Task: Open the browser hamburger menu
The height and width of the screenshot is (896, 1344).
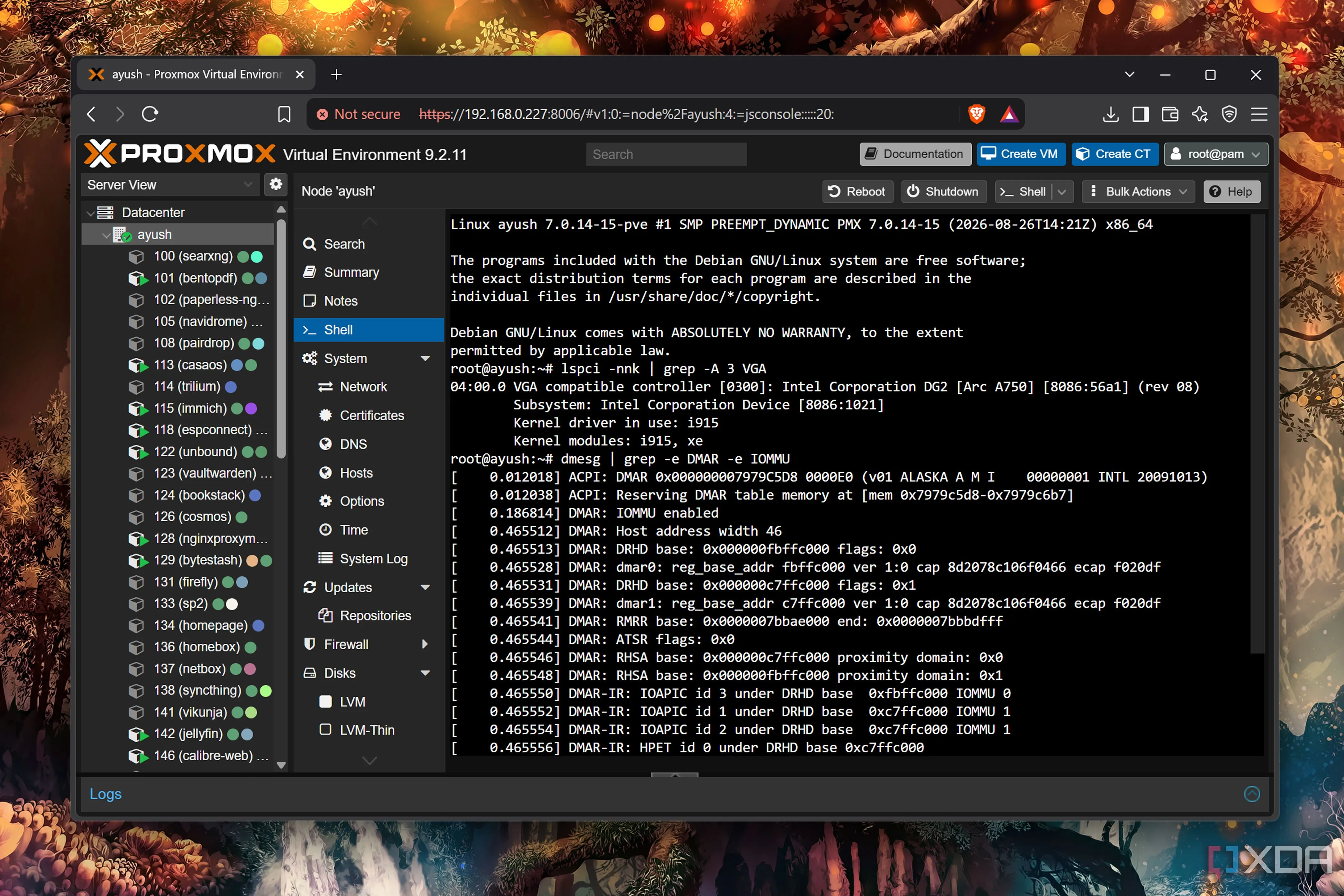Action: click(x=1259, y=114)
